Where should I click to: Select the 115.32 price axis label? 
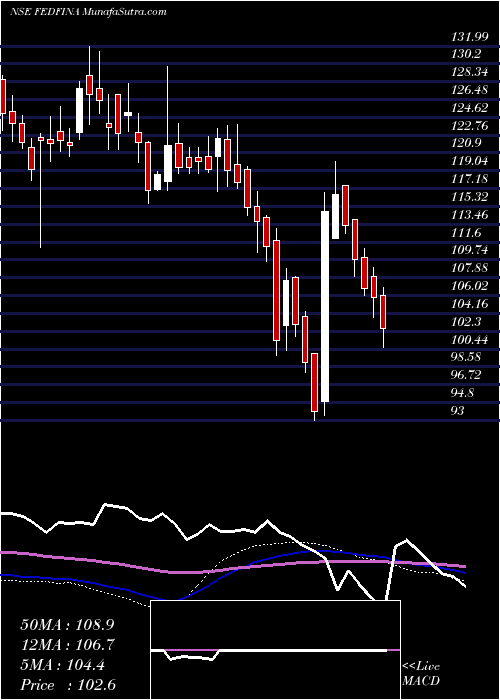471,197
